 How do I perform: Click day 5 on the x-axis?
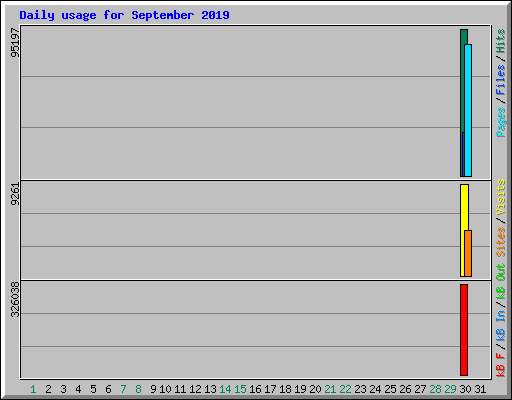click(93, 389)
